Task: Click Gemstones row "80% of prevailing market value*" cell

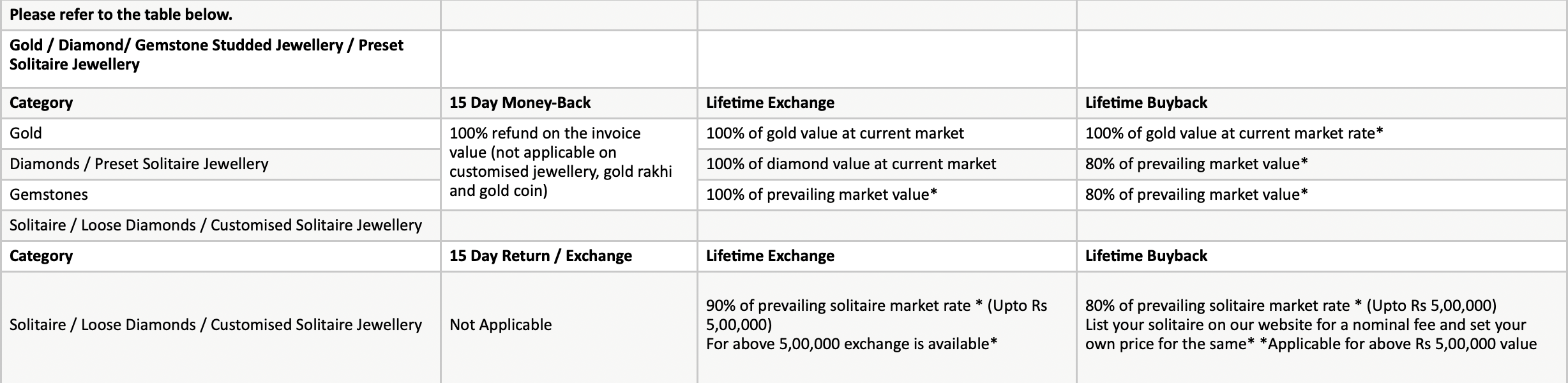Action: pos(1196,195)
